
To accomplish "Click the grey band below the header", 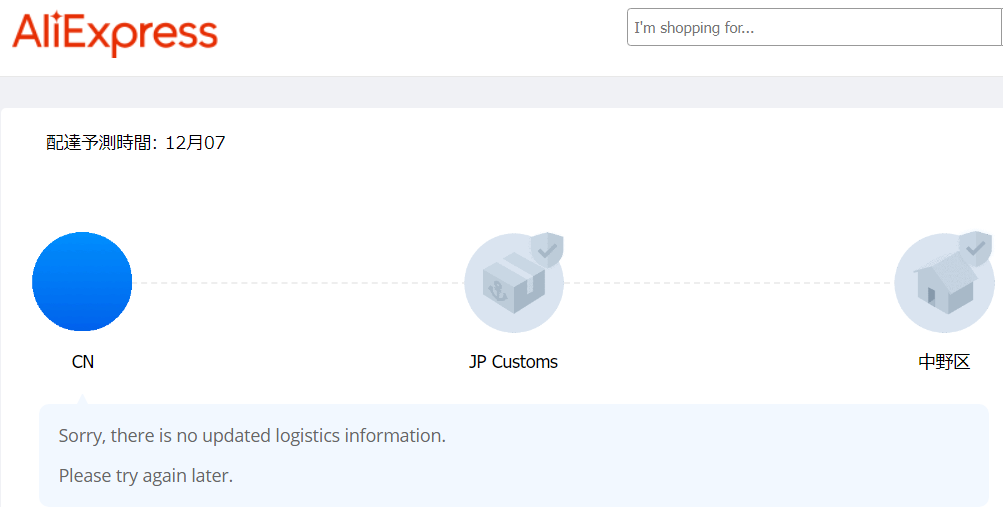I will [500, 92].
